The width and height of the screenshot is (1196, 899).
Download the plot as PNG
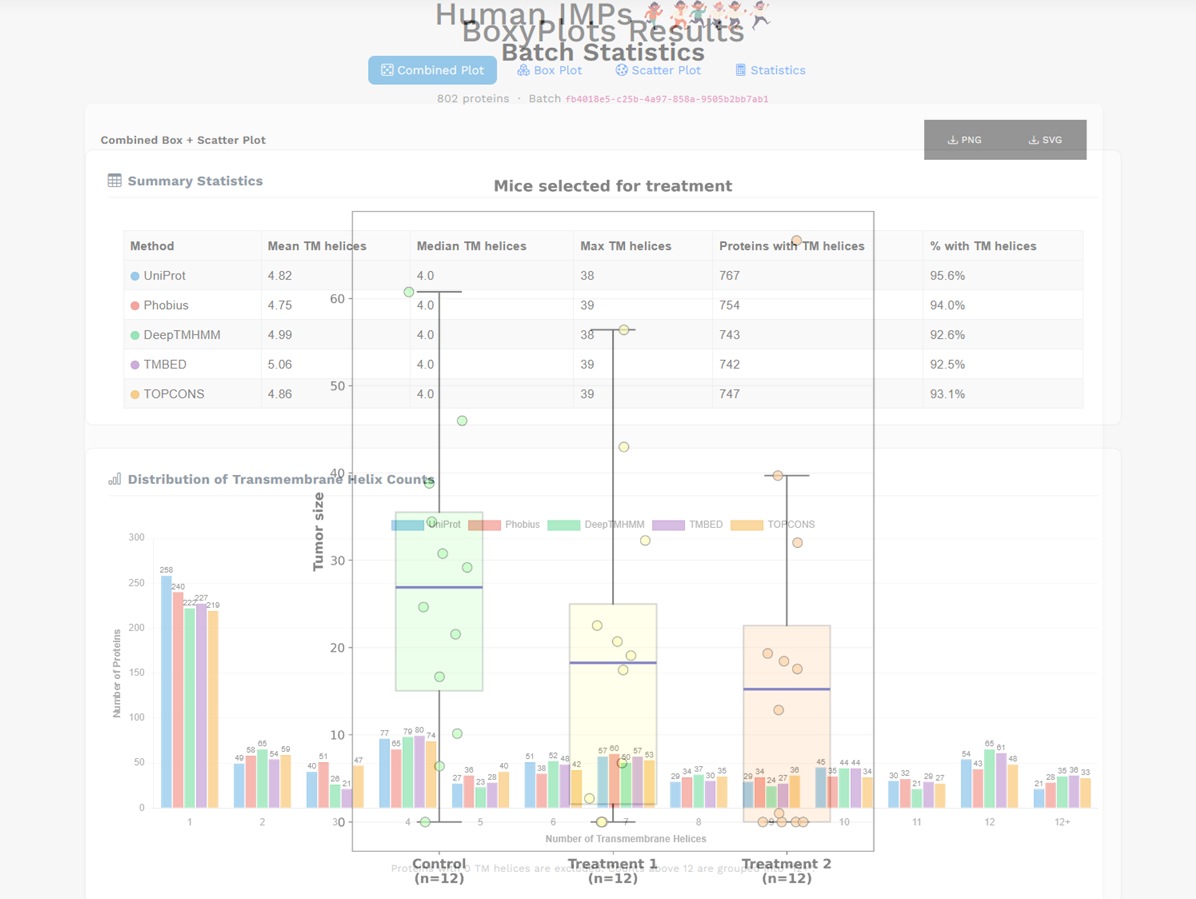(x=964, y=140)
